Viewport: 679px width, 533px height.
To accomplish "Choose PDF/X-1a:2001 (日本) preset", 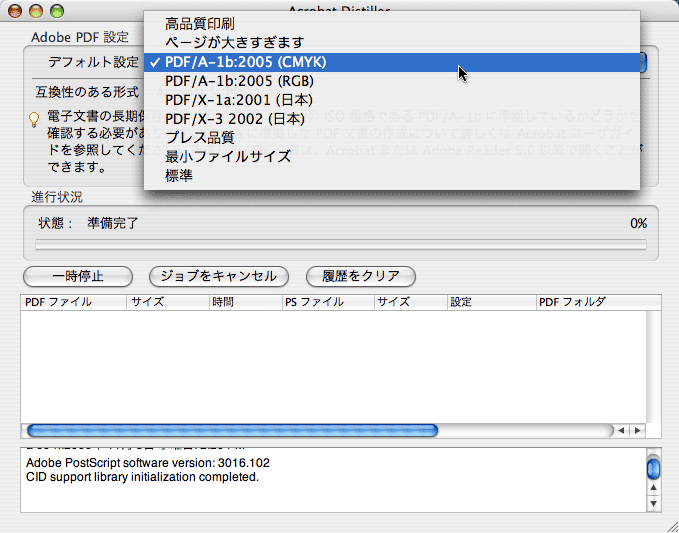I will tap(238, 100).
